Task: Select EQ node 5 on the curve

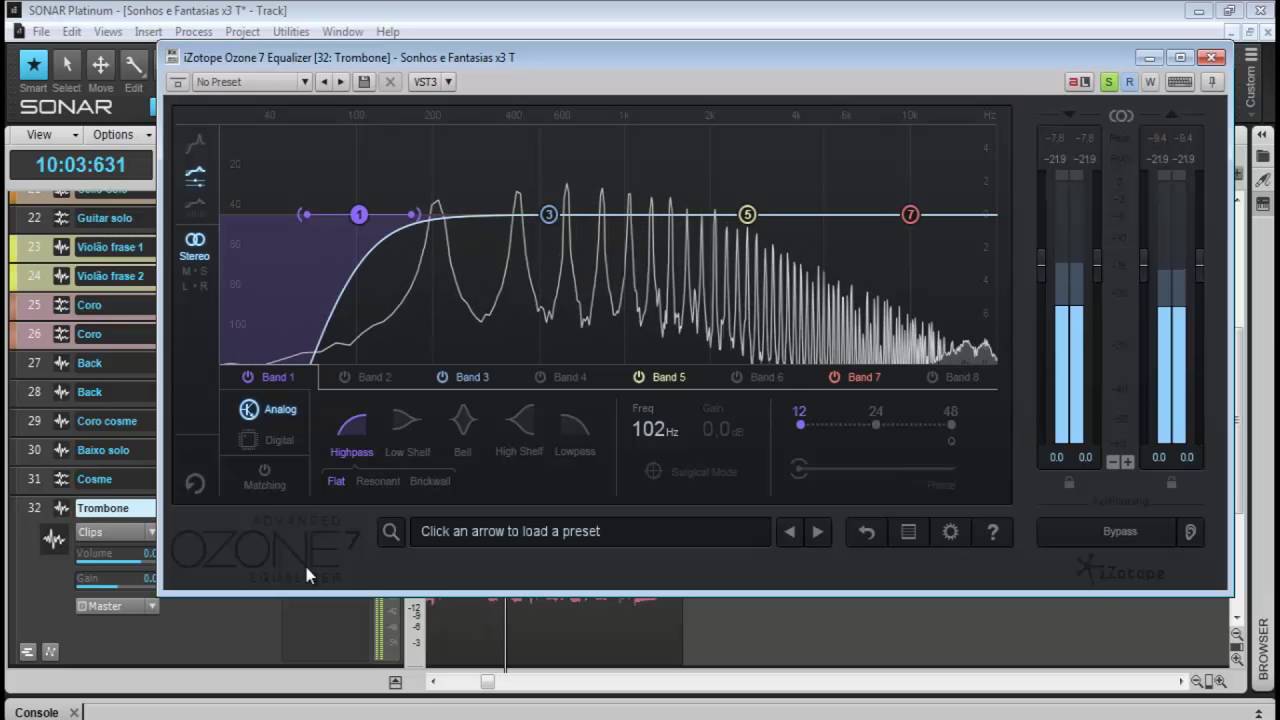Action: [747, 215]
